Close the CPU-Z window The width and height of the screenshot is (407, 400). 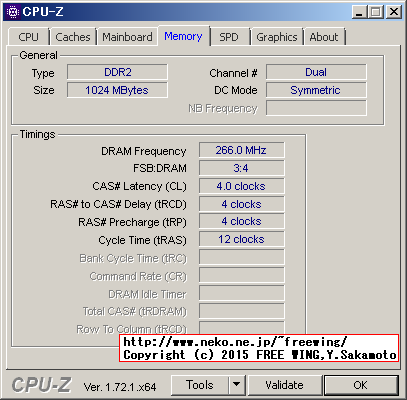394,12
